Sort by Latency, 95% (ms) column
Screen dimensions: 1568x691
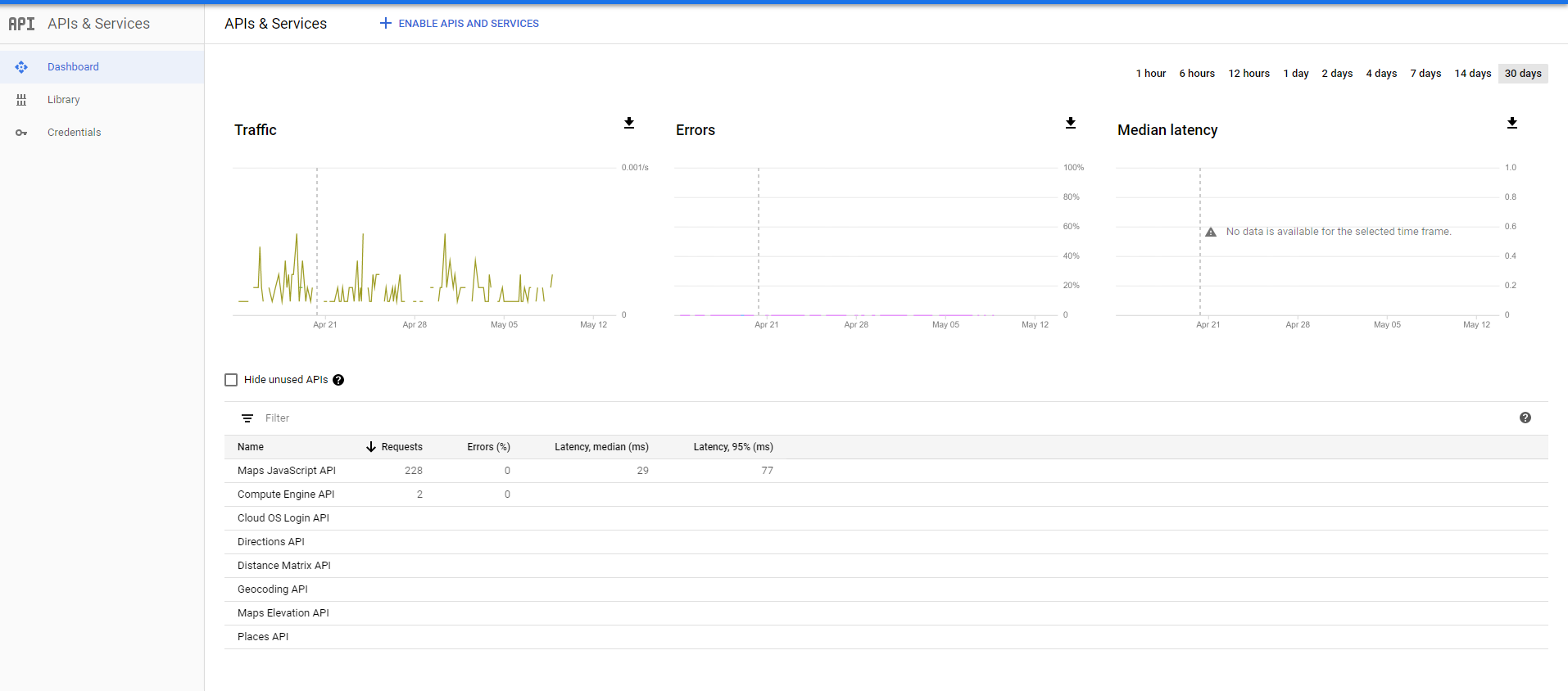pyautogui.click(x=733, y=447)
